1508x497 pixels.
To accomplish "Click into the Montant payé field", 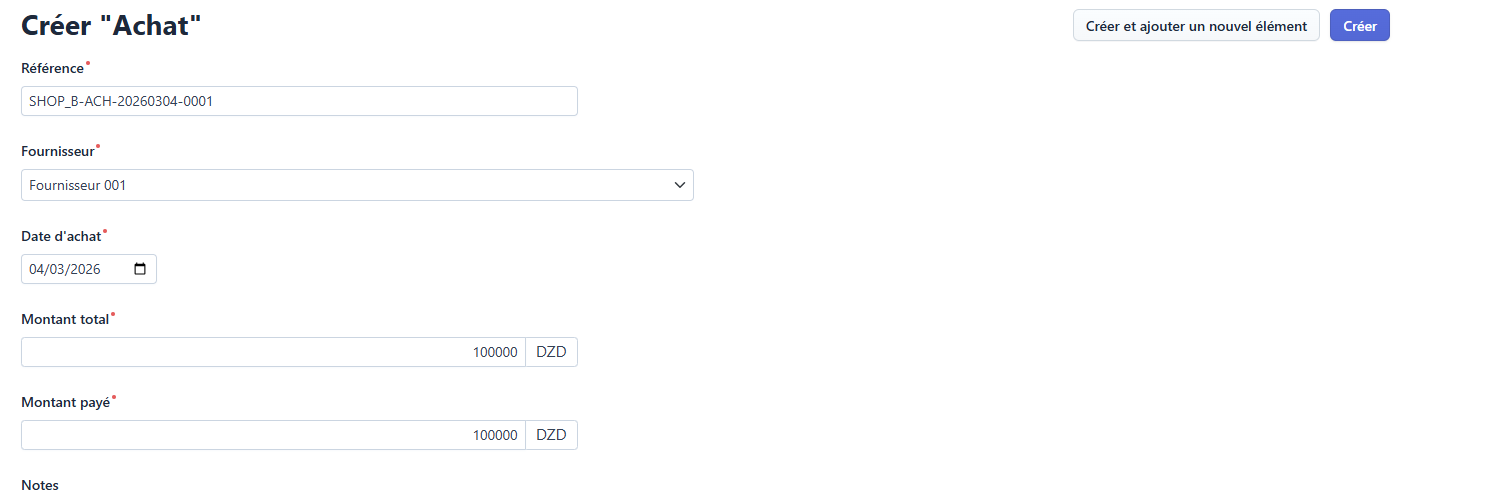I will (273, 435).
